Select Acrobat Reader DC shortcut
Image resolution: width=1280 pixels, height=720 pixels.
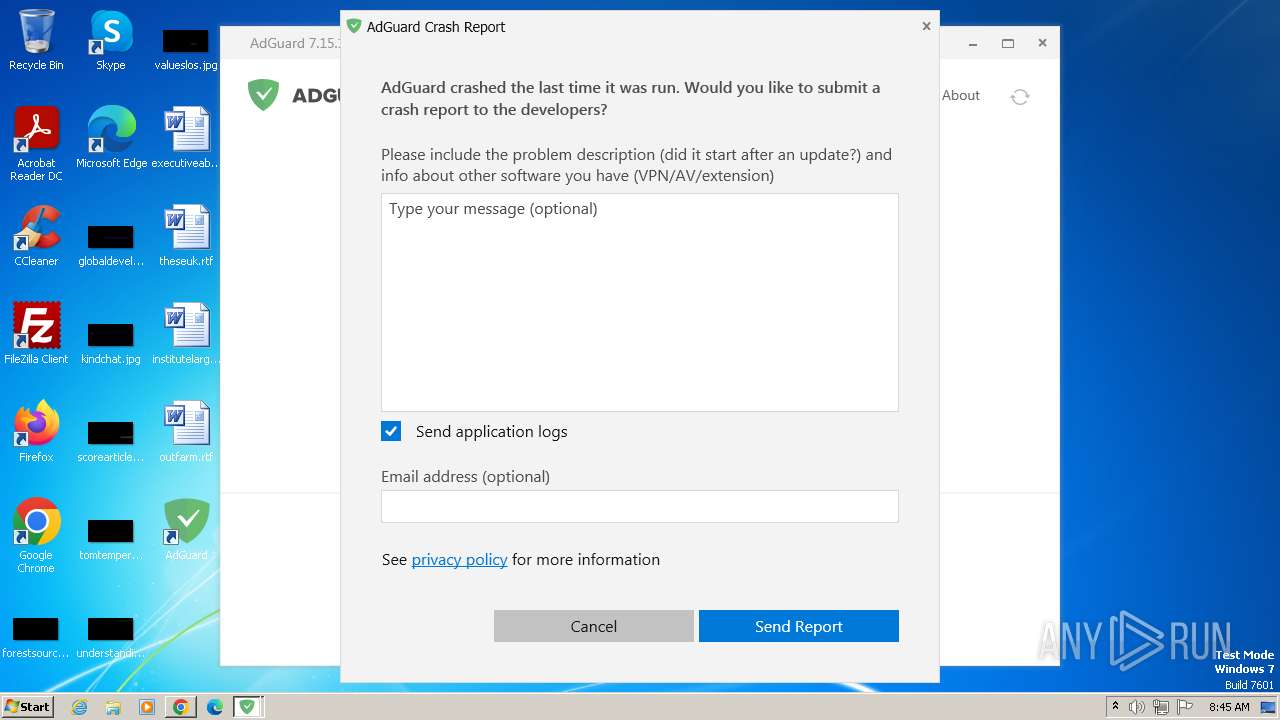[x=36, y=144]
